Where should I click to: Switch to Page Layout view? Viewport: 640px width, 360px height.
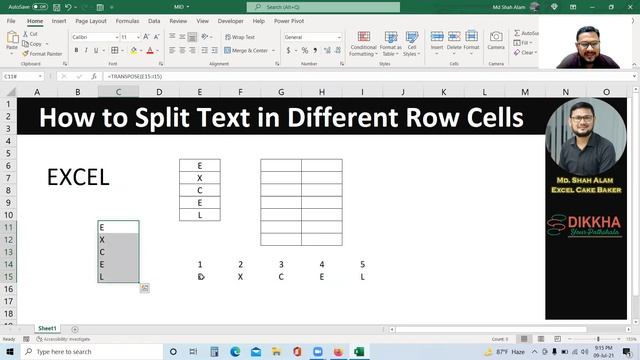[x=541, y=339]
